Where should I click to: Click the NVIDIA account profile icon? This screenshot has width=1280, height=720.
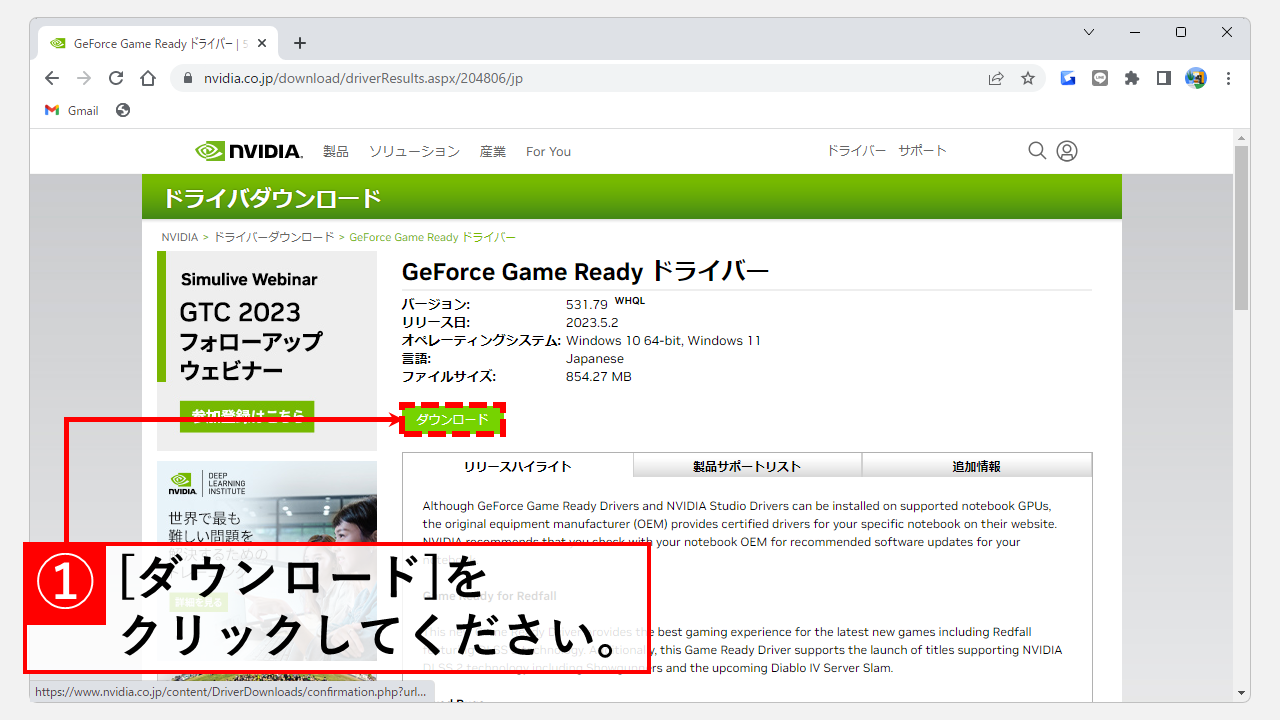1067,150
